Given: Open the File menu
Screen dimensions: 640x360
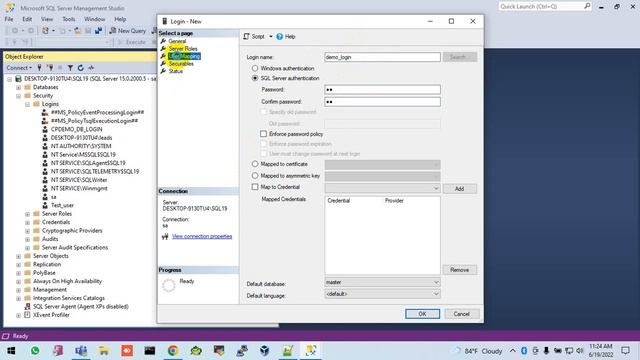Looking at the screenshot, I should (x=9, y=19).
